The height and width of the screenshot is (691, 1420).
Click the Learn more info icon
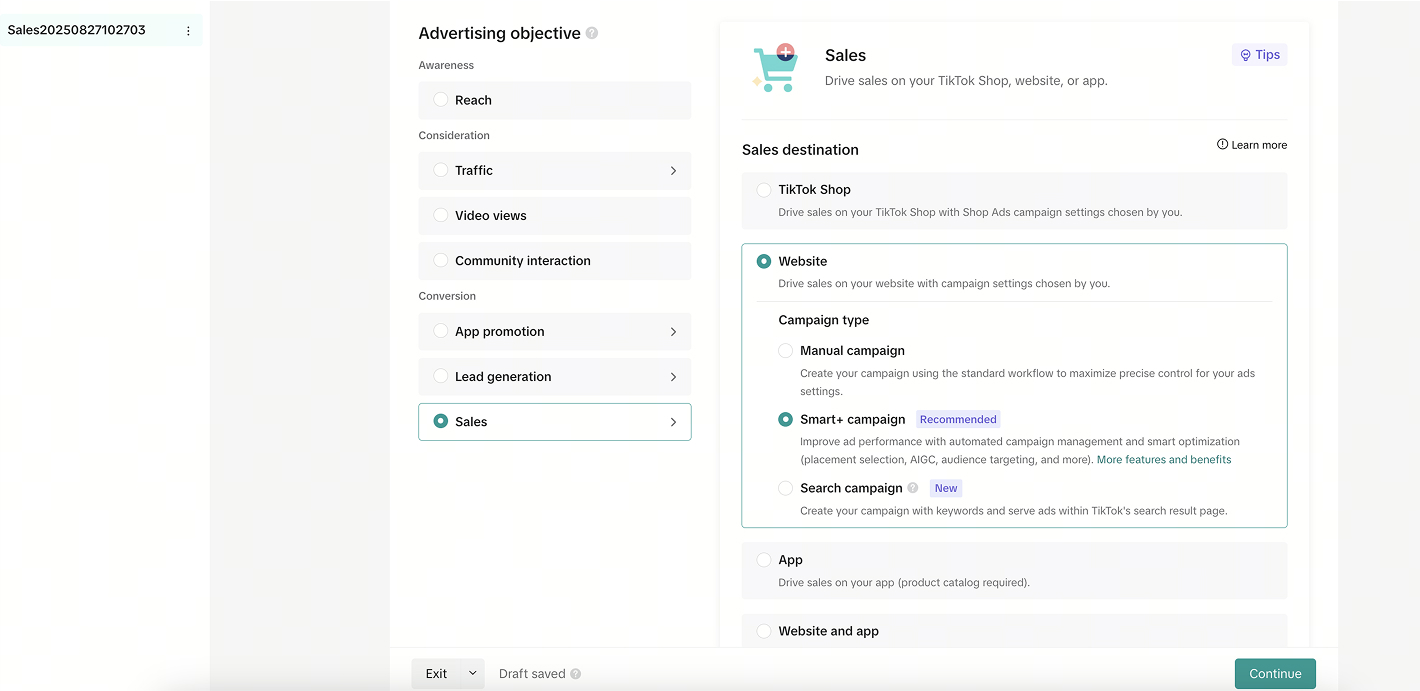click(x=1222, y=145)
